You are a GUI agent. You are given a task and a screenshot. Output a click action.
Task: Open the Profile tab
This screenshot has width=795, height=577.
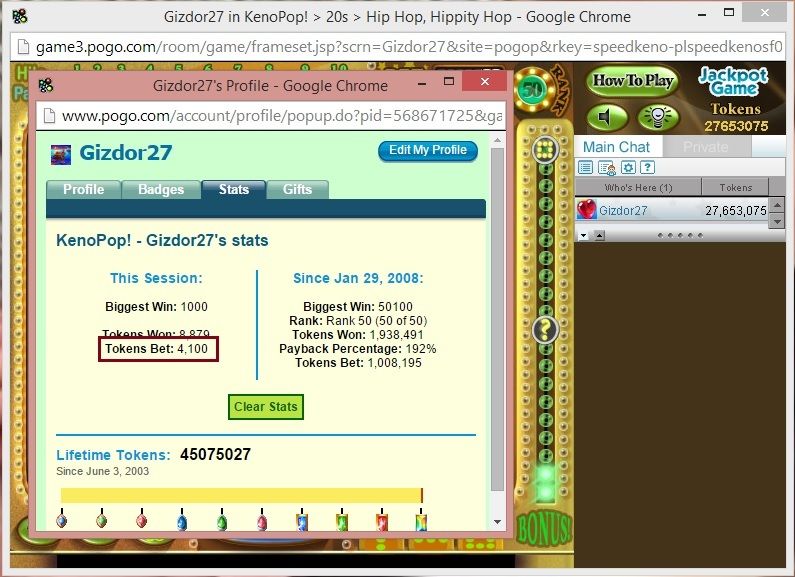click(84, 190)
